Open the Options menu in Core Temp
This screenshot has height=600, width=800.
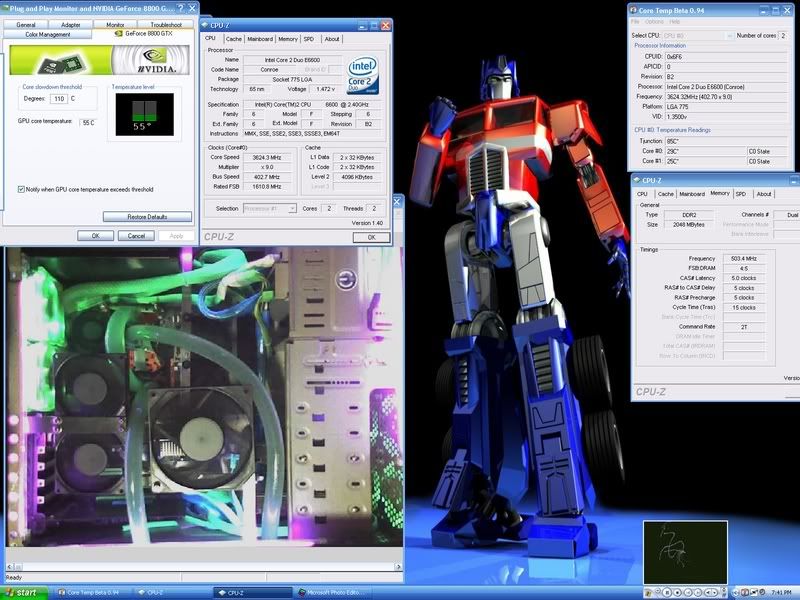[654, 22]
